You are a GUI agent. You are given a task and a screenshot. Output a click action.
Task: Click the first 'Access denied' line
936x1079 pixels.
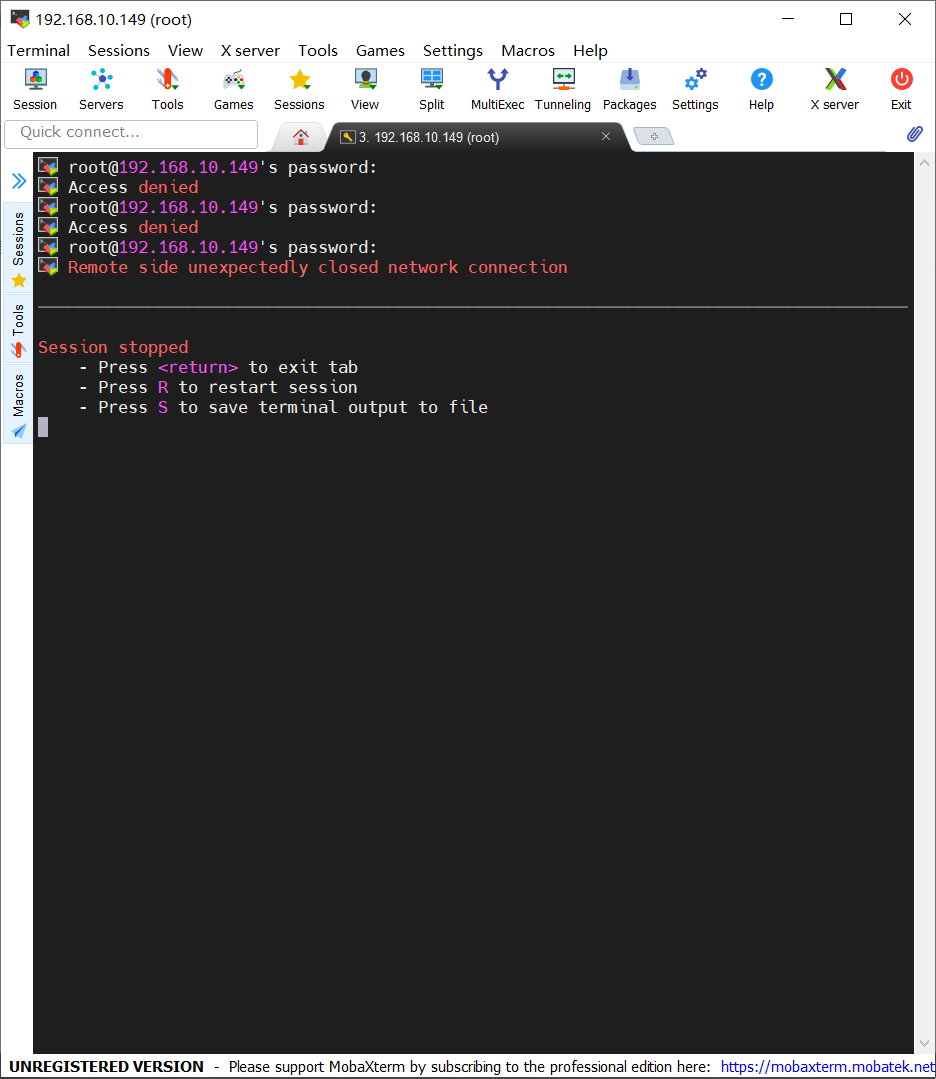pos(133,187)
